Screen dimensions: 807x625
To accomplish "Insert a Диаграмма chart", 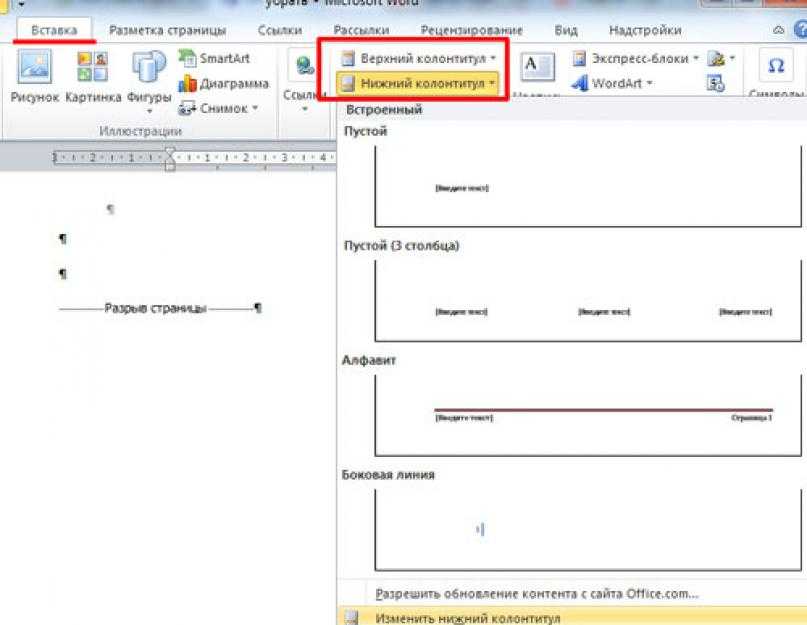I will pyautogui.click(x=223, y=83).
